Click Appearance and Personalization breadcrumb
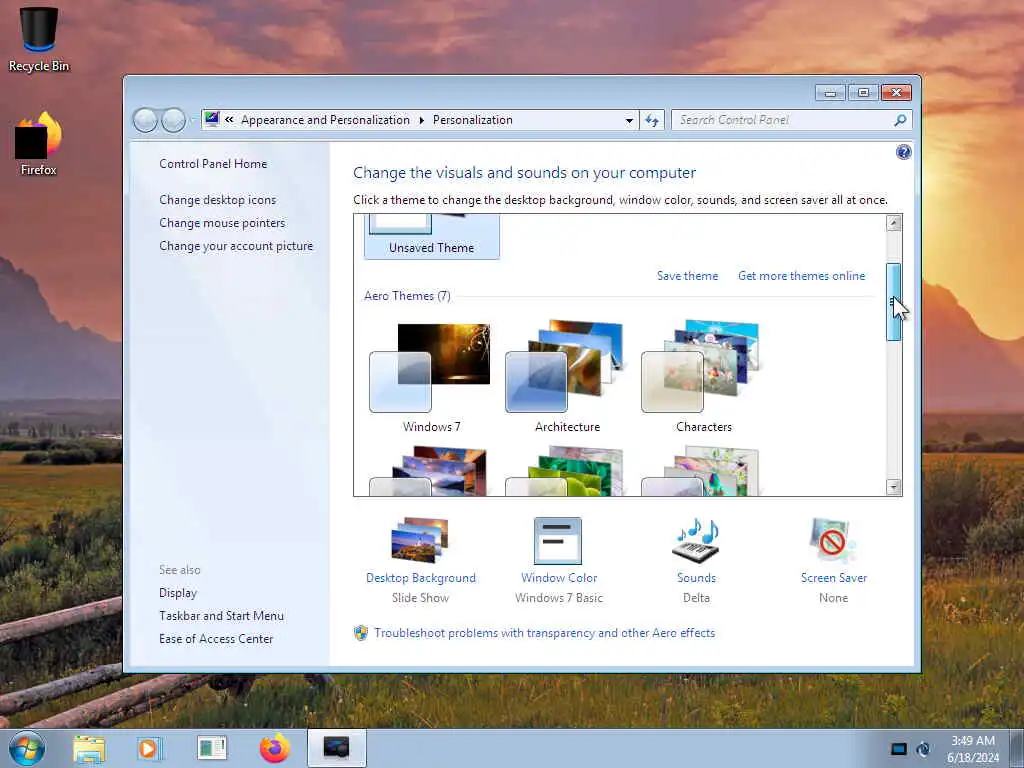Screen dimensions: 1024x768 coord(325,120)
